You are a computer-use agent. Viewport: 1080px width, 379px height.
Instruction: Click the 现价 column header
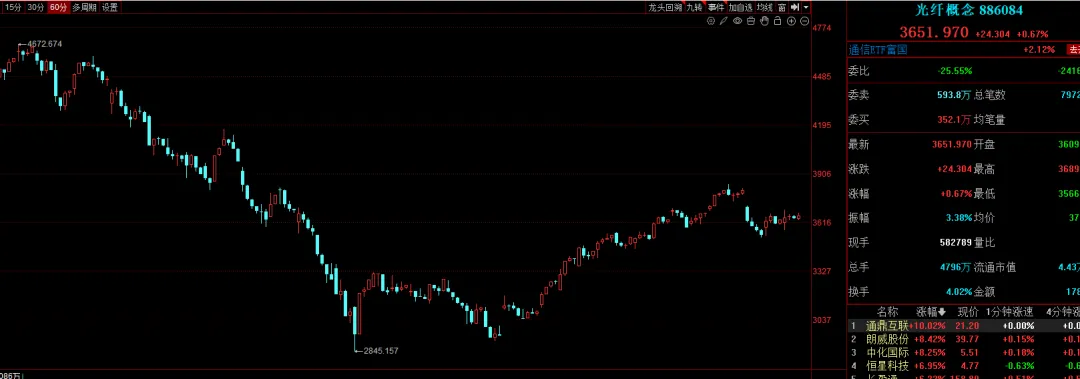[968, 312]
